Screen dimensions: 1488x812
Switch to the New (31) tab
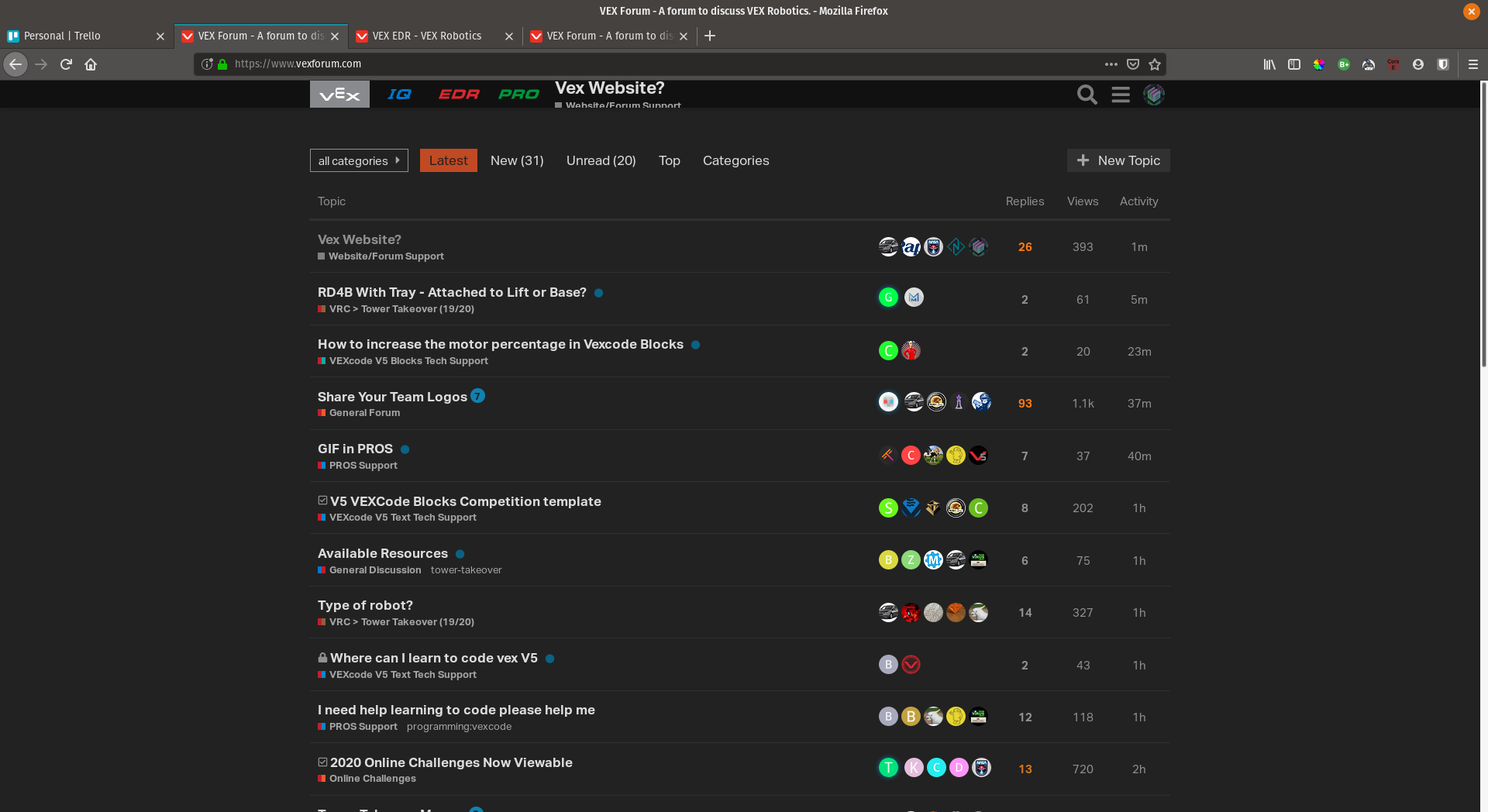point(517,160)
